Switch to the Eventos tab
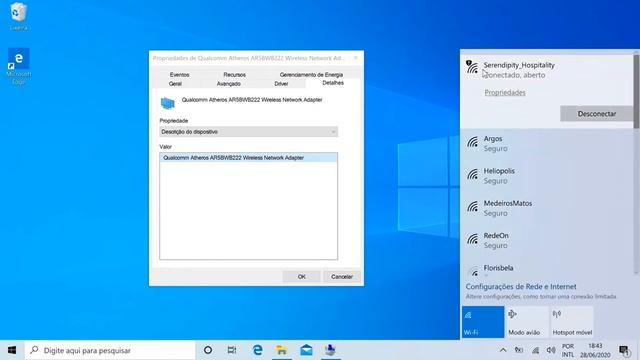This screenshot has width=640, height=360. point(180,75)
